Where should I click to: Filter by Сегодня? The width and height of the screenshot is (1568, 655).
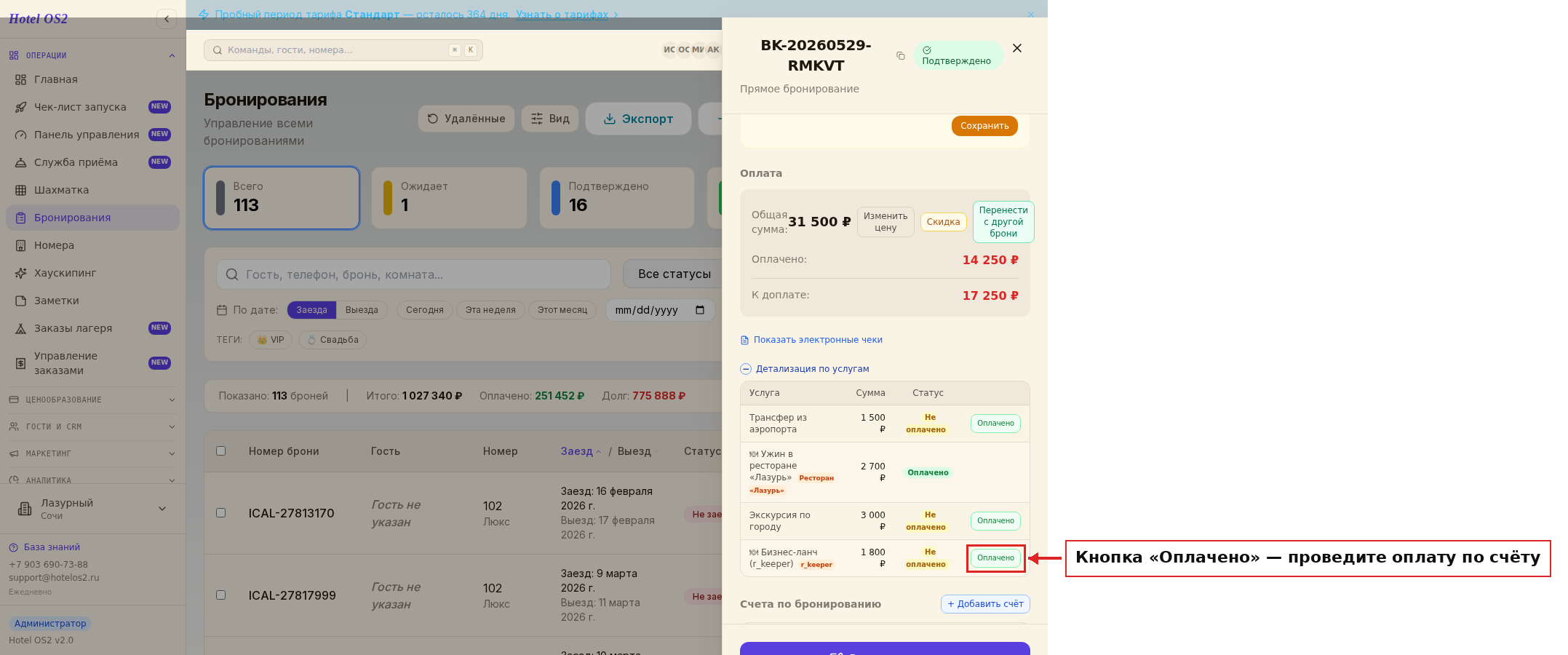pos(425,310)
